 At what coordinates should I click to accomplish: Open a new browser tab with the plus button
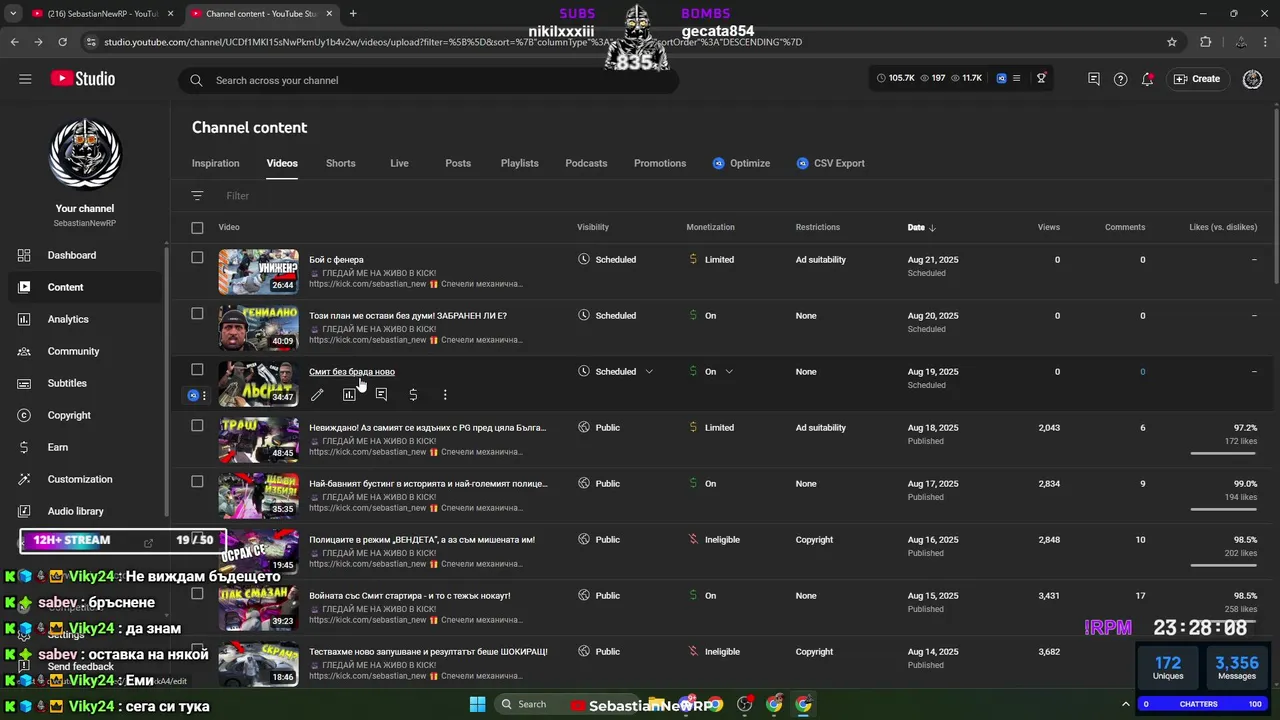(x=353, y=14)
